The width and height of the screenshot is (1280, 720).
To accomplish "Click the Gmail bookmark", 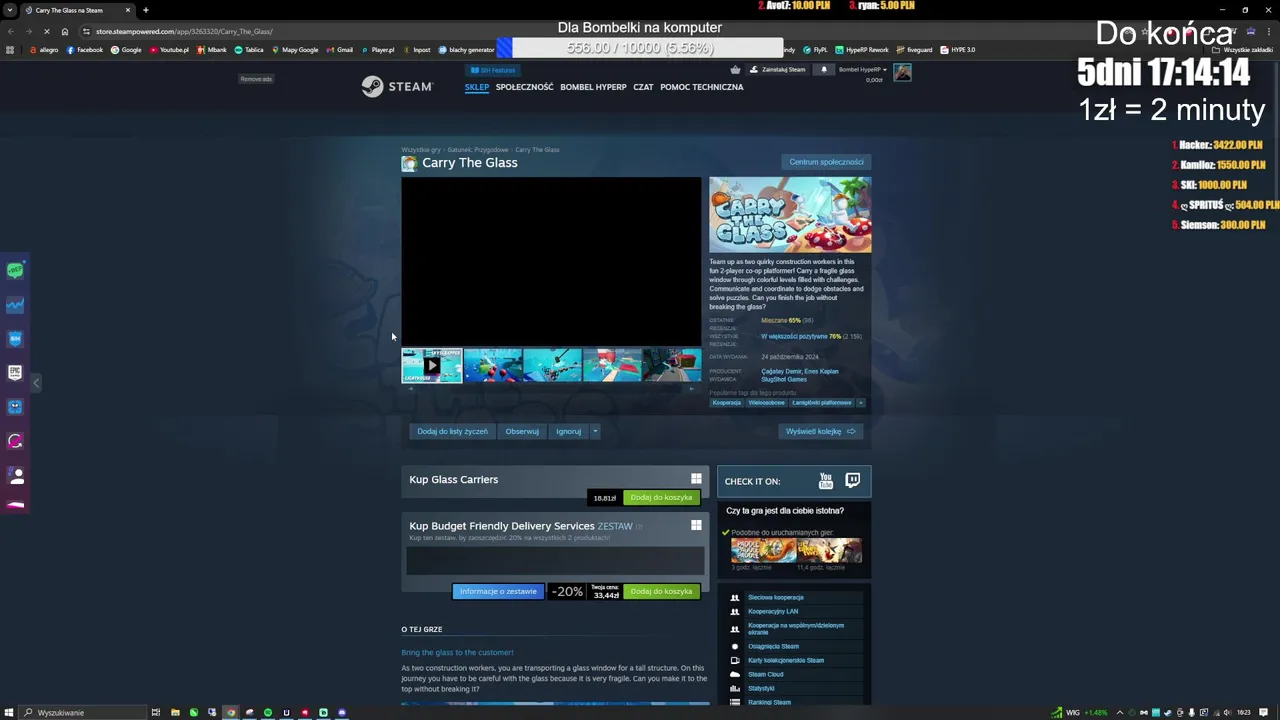I will (x=340, y=50).
